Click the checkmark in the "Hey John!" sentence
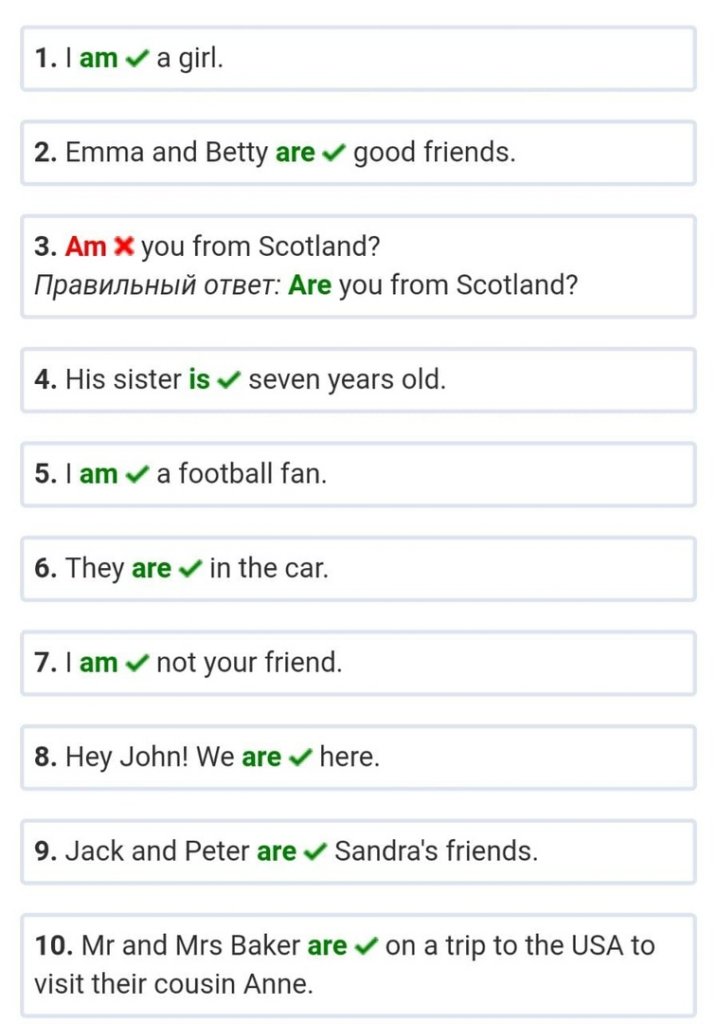Screen dimensions: 717x1024 pos(300,759)
